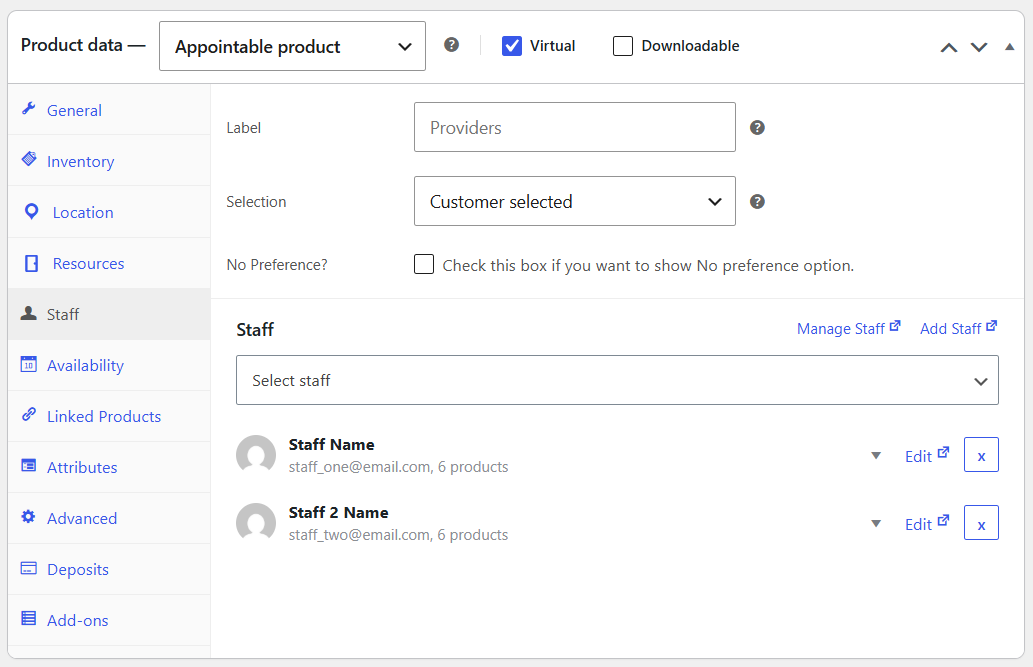Open the Availability tab
The height and width of the screenshot is (667, 1033).
(109, 365)
